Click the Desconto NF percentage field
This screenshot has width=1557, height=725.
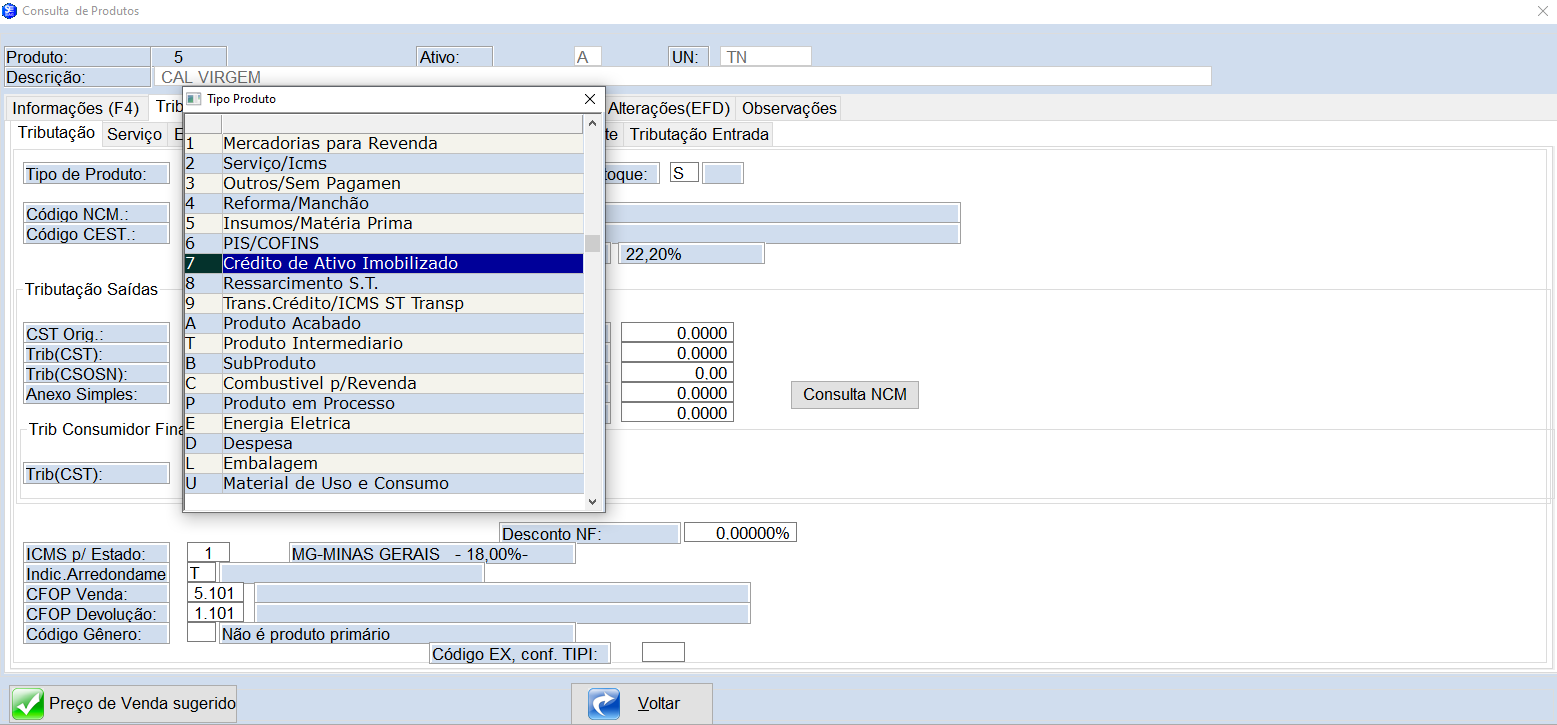(x=740, y=533)
